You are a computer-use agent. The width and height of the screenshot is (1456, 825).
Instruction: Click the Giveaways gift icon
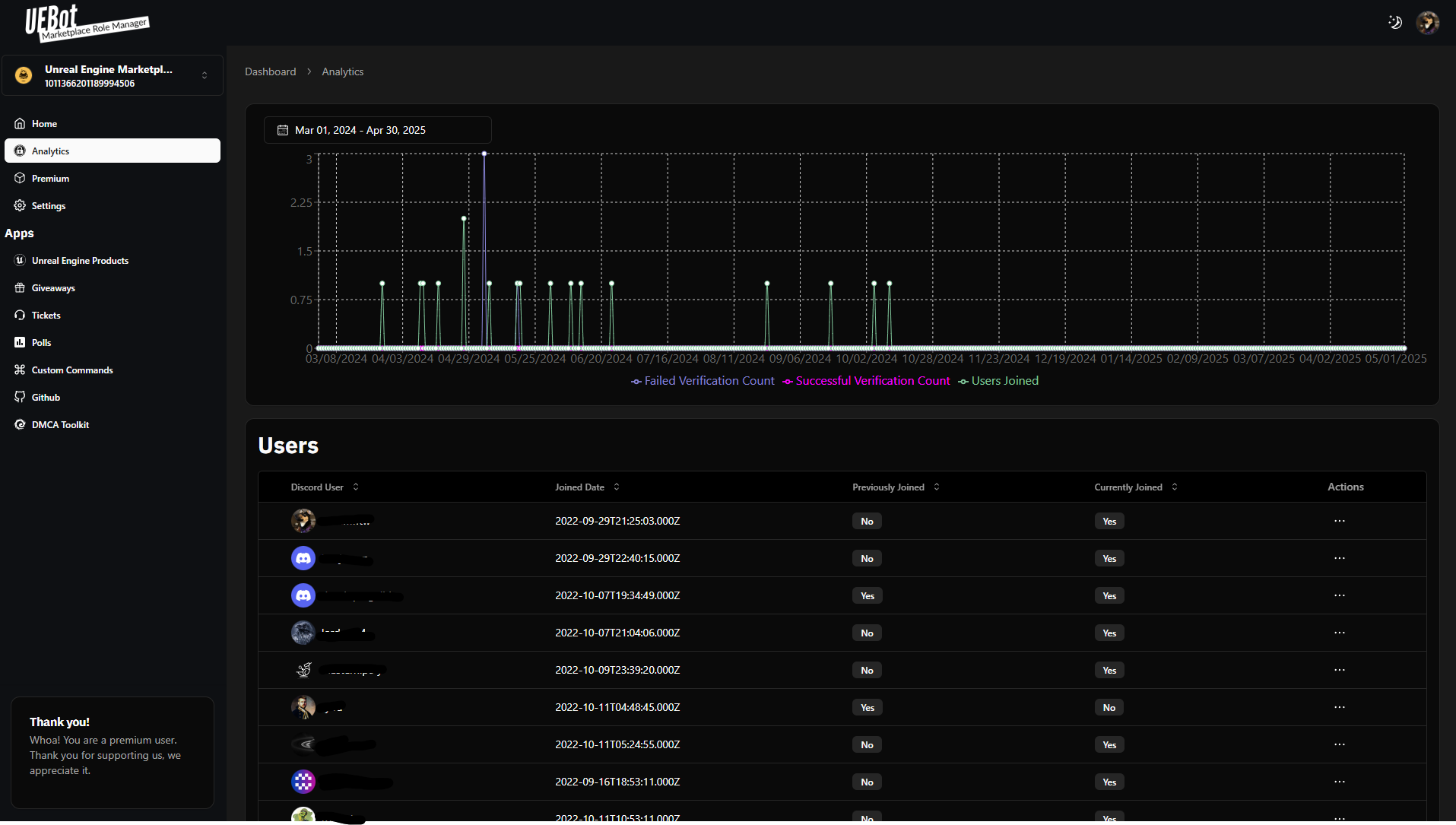click(20, 287)
